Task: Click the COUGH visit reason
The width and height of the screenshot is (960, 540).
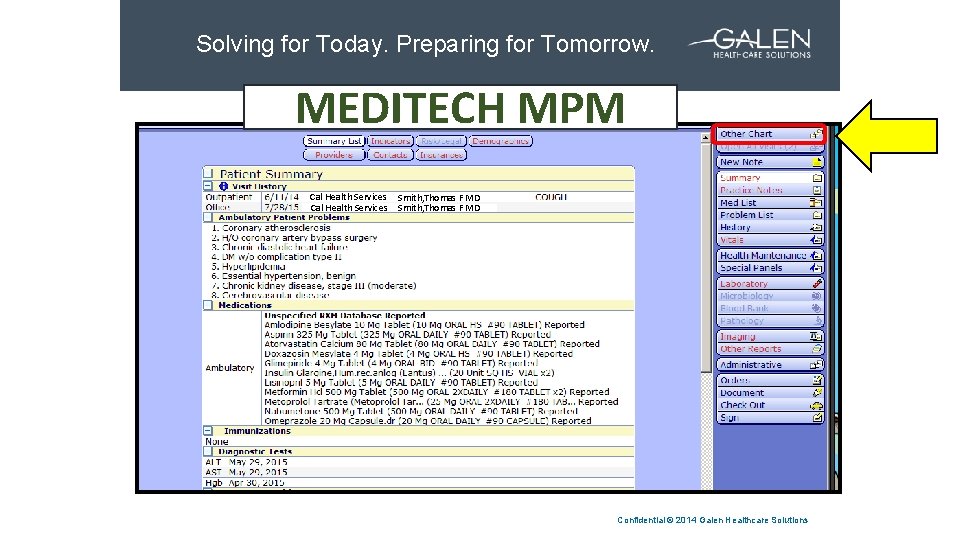Action: point(551,197)
